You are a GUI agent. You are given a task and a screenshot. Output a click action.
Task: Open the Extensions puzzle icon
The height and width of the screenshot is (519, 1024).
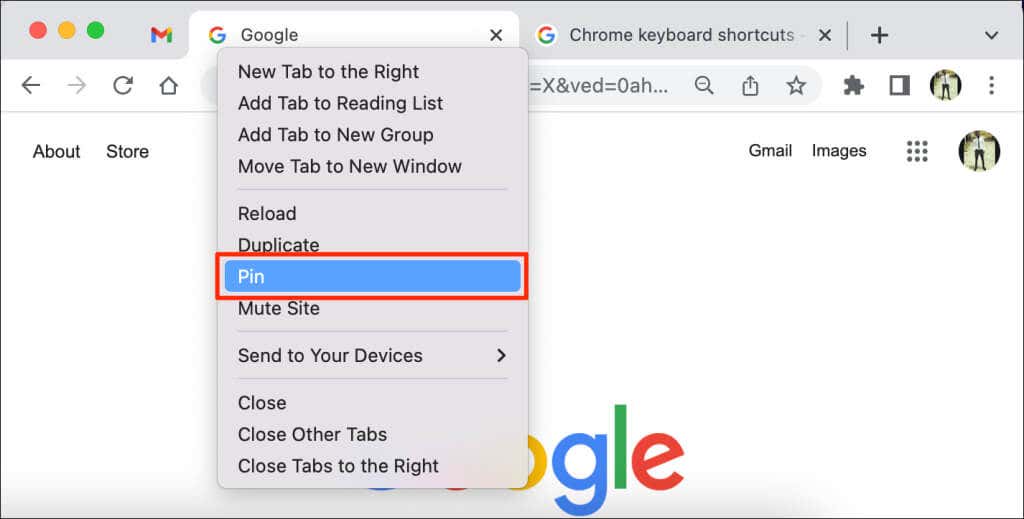point(854,86)
